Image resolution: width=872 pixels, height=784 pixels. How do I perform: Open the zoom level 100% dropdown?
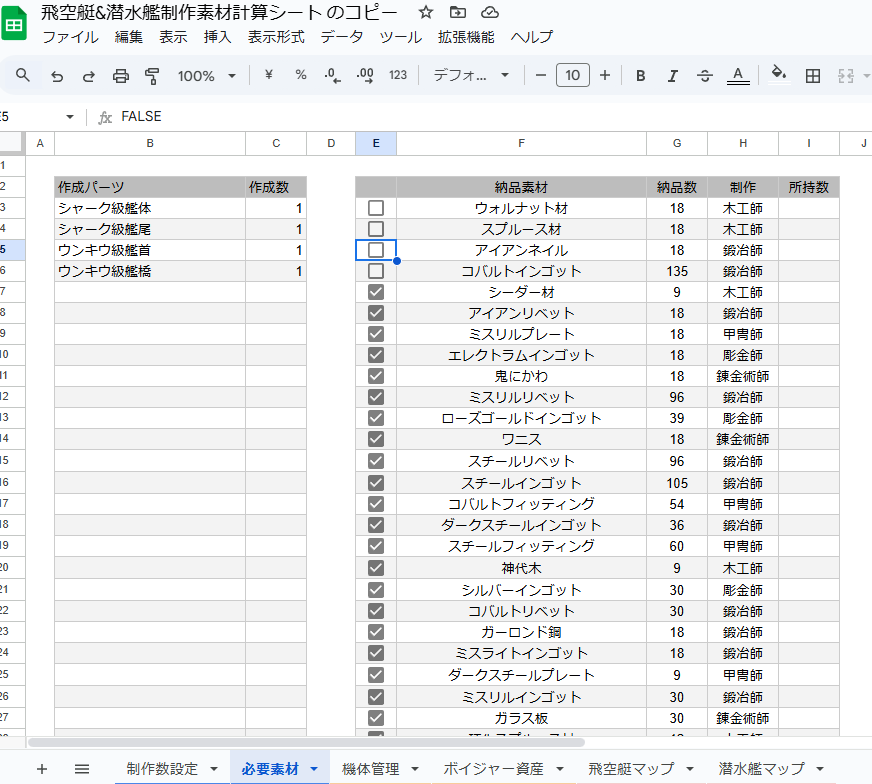click(206, 76)
